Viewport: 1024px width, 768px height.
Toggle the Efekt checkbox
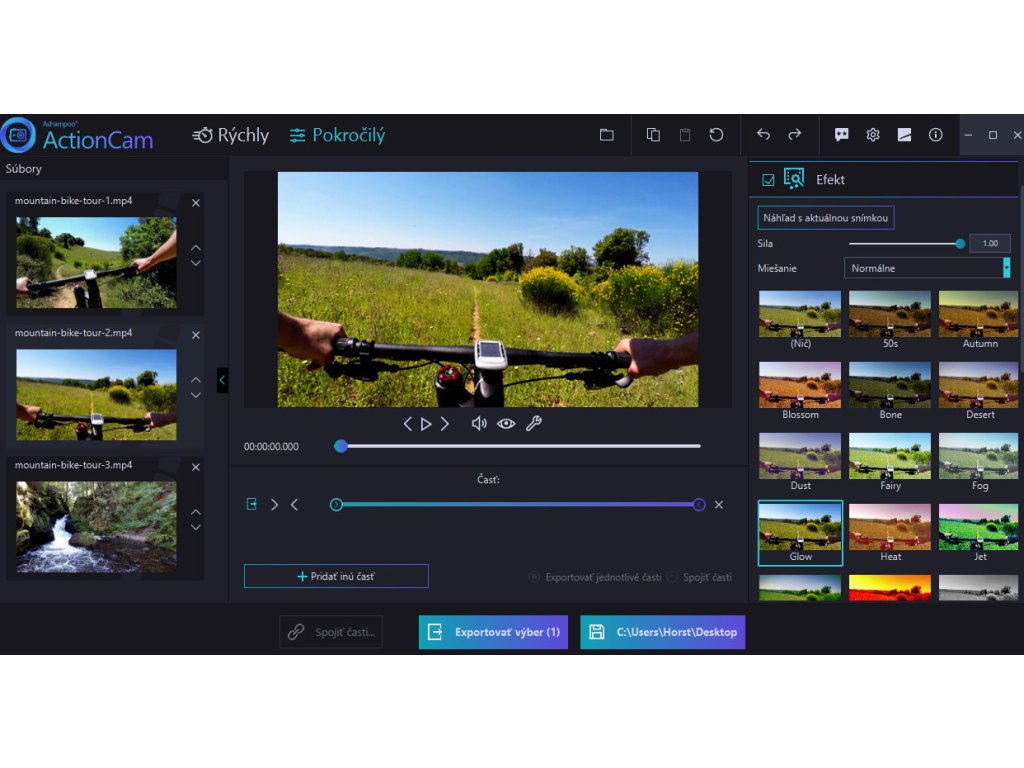click(x=768, y=180)
